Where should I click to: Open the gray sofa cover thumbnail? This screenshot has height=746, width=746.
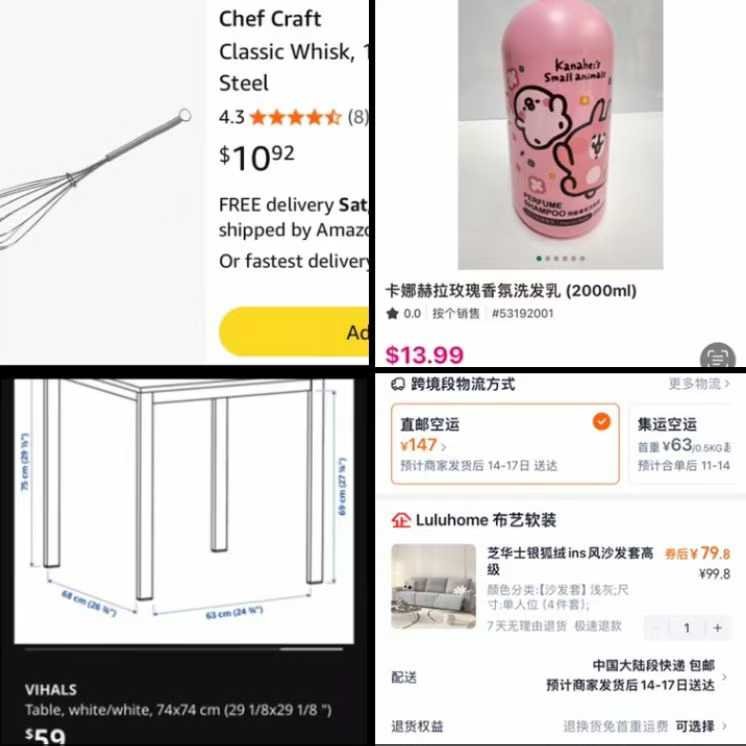pyautogui.click(x=433, y=586)
